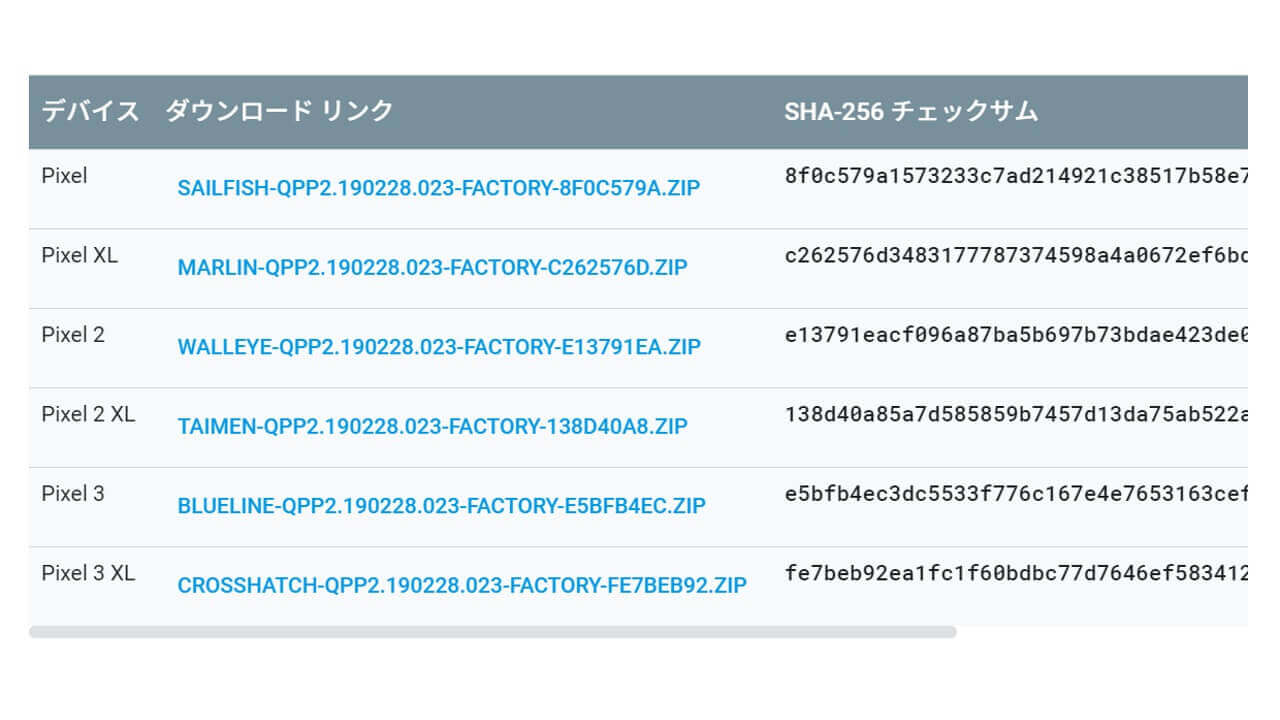Screen dimensions: 1280x720
Task: Select the Pixel device name cell
Action: pos(65,176)
